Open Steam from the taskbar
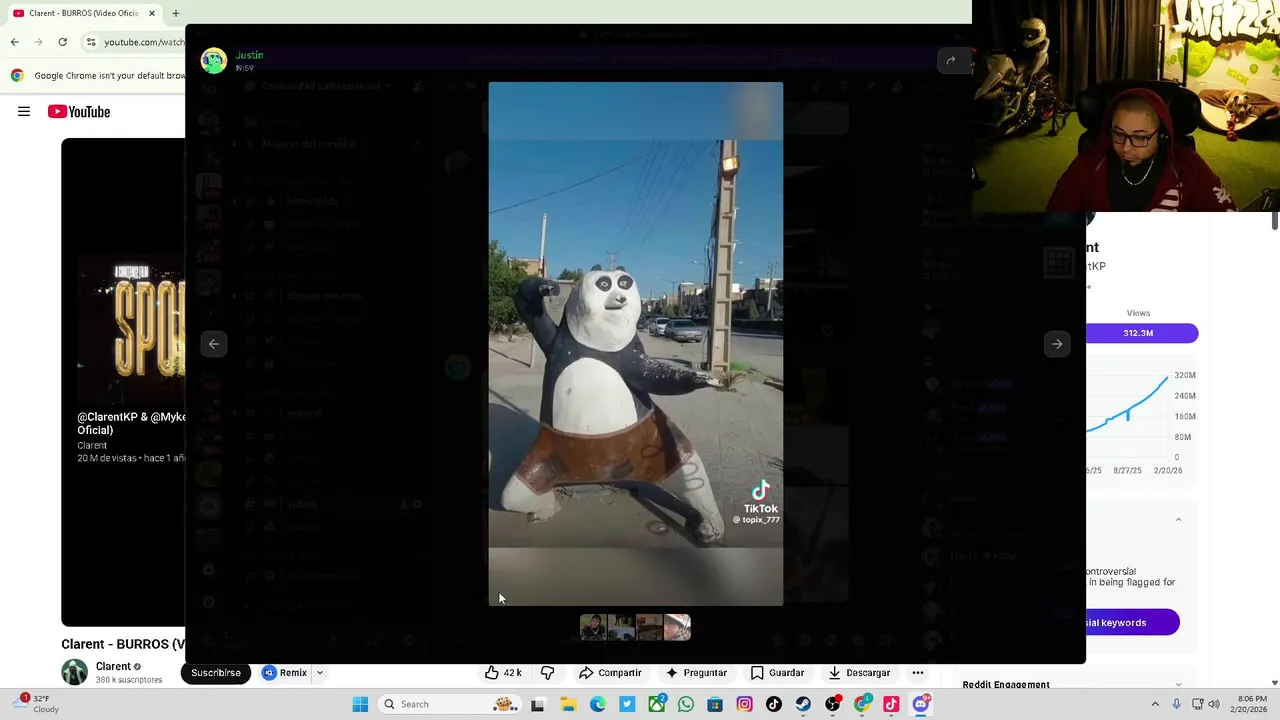Image resolution: width=1280 pixels, height=720 pixels. tap(803, 704)
